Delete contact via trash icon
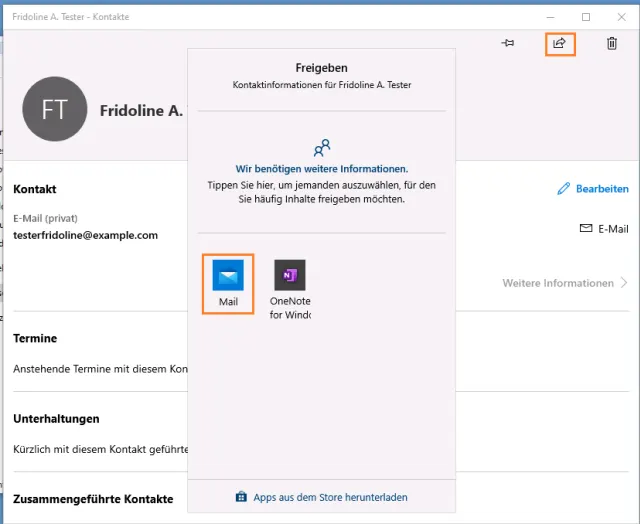 (x=612, y=43)
